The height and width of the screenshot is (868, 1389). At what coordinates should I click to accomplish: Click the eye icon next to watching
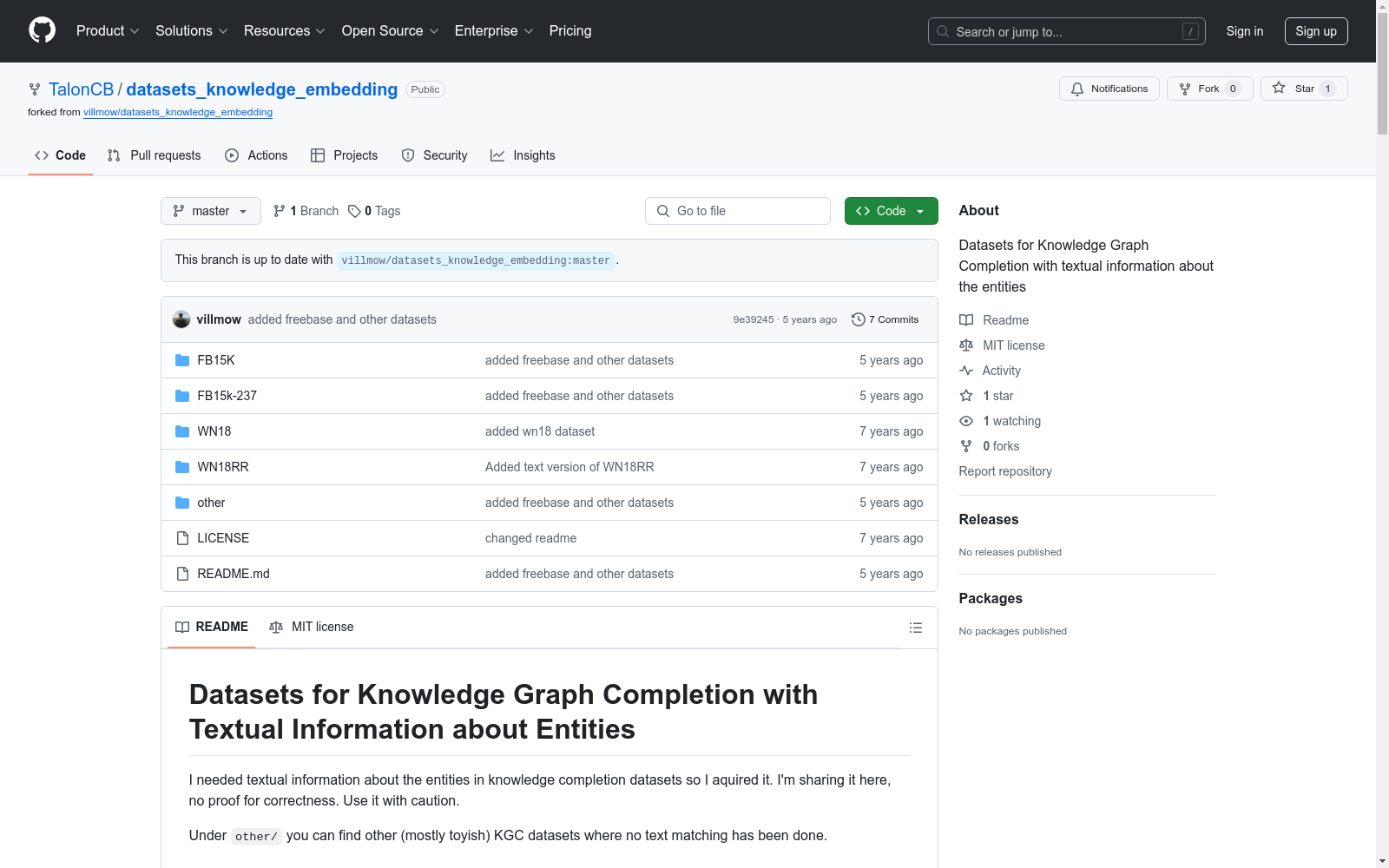(x=966, y=421)
